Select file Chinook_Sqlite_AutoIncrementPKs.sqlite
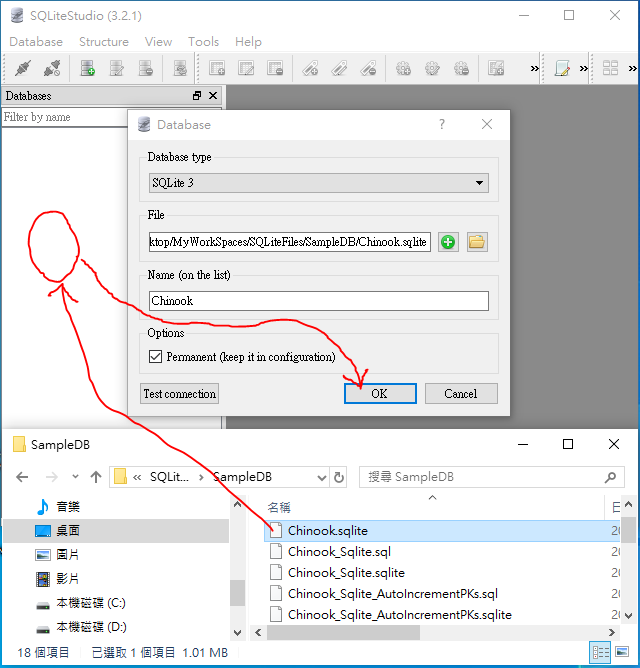 coord(400,614)
